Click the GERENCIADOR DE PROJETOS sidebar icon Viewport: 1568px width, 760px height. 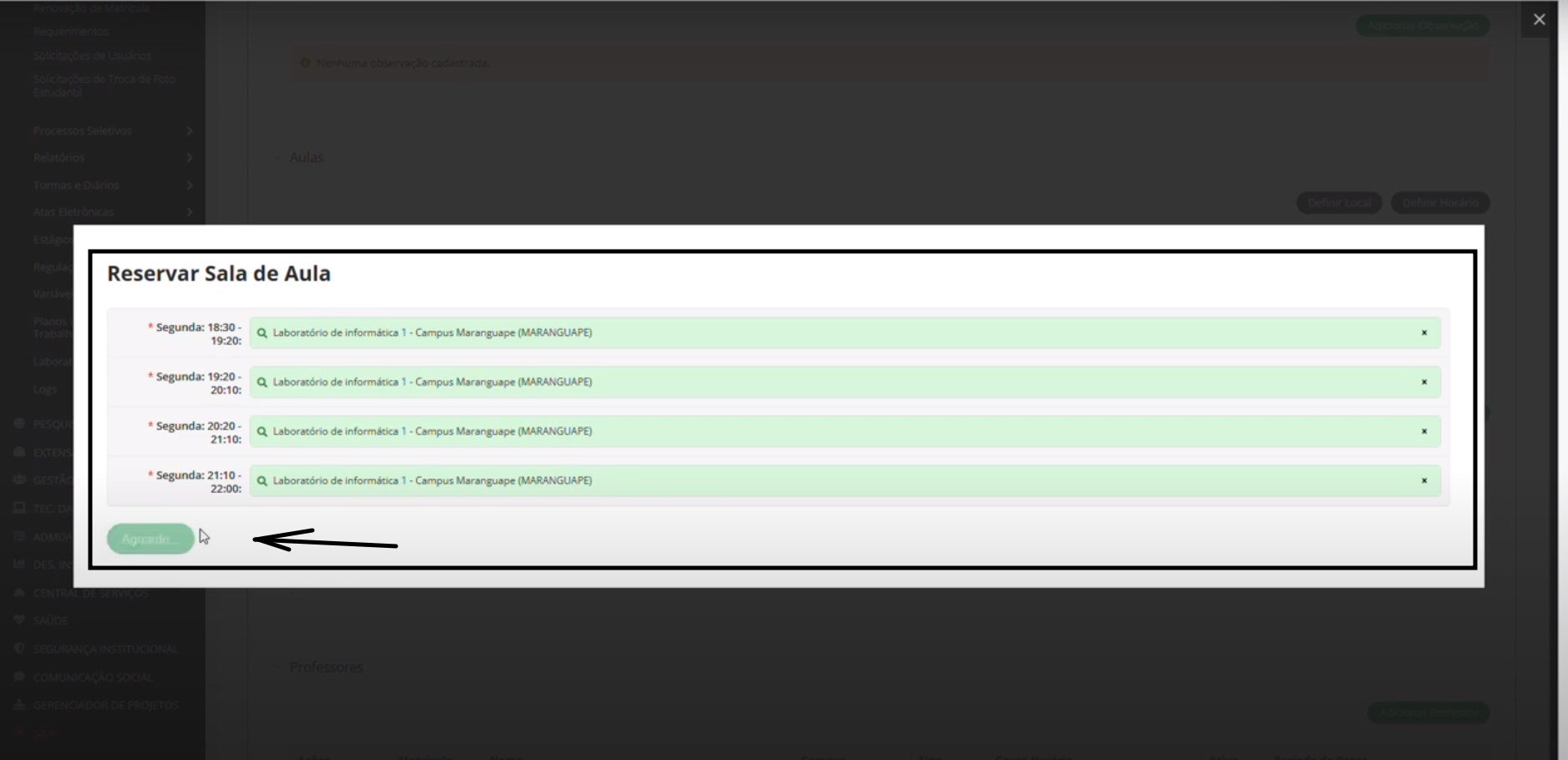tap(19, 705)
